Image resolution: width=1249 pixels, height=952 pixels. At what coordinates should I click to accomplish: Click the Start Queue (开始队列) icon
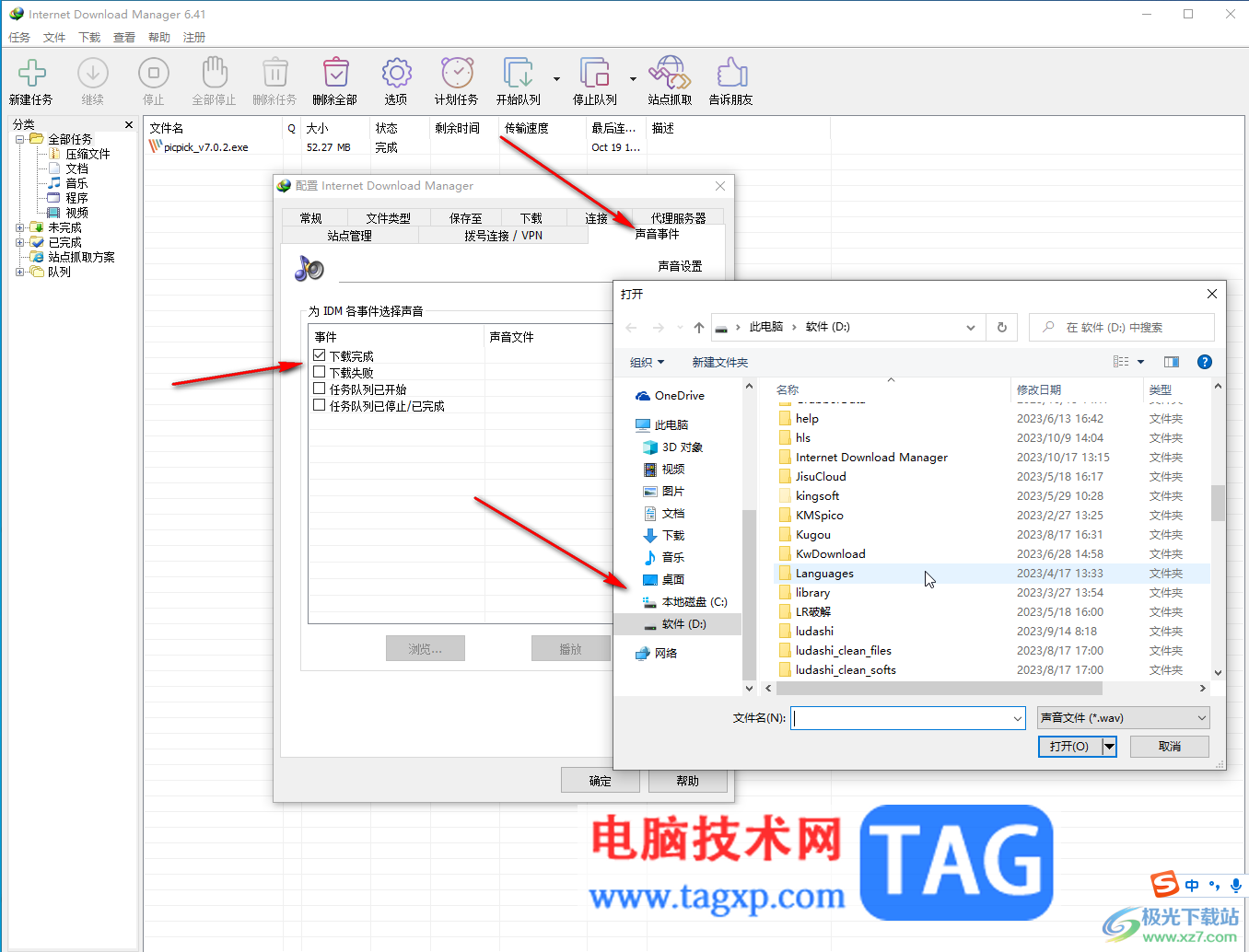518,73
